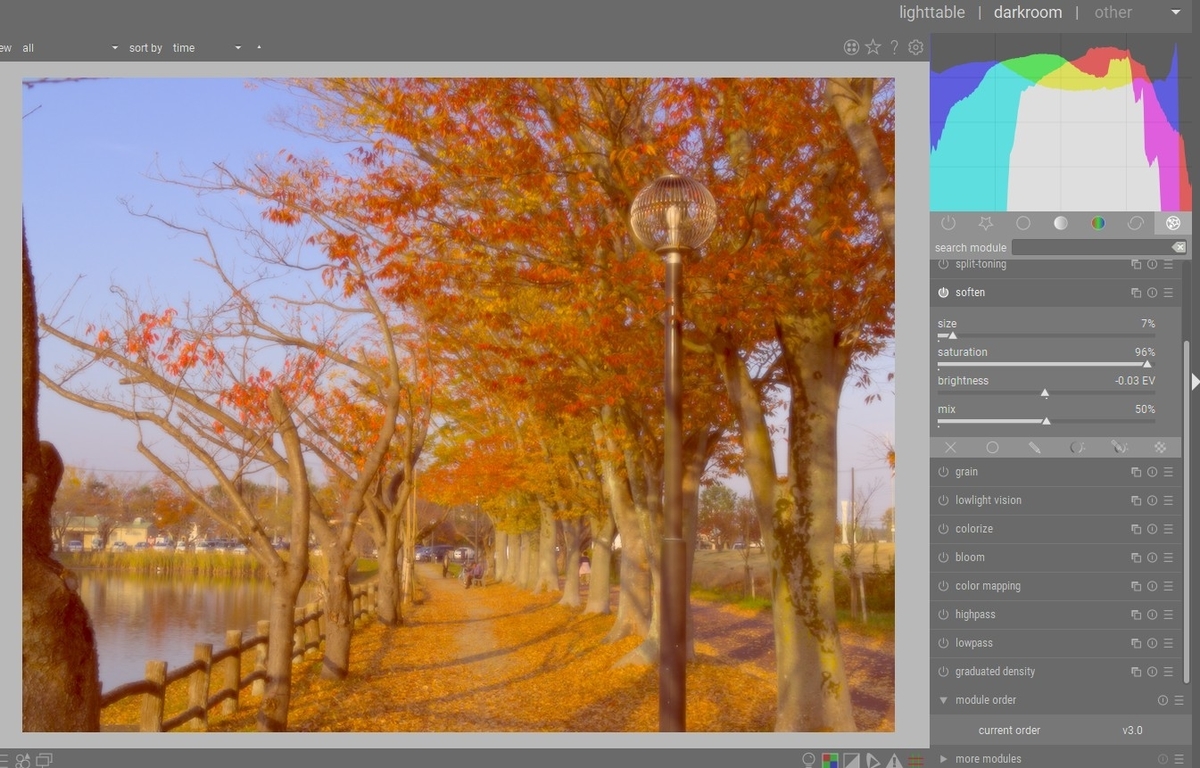Image resolution: width=1200 pixels, height=768 pixels.
Task: Focus the search module input box
Action: coord(1091,247)
